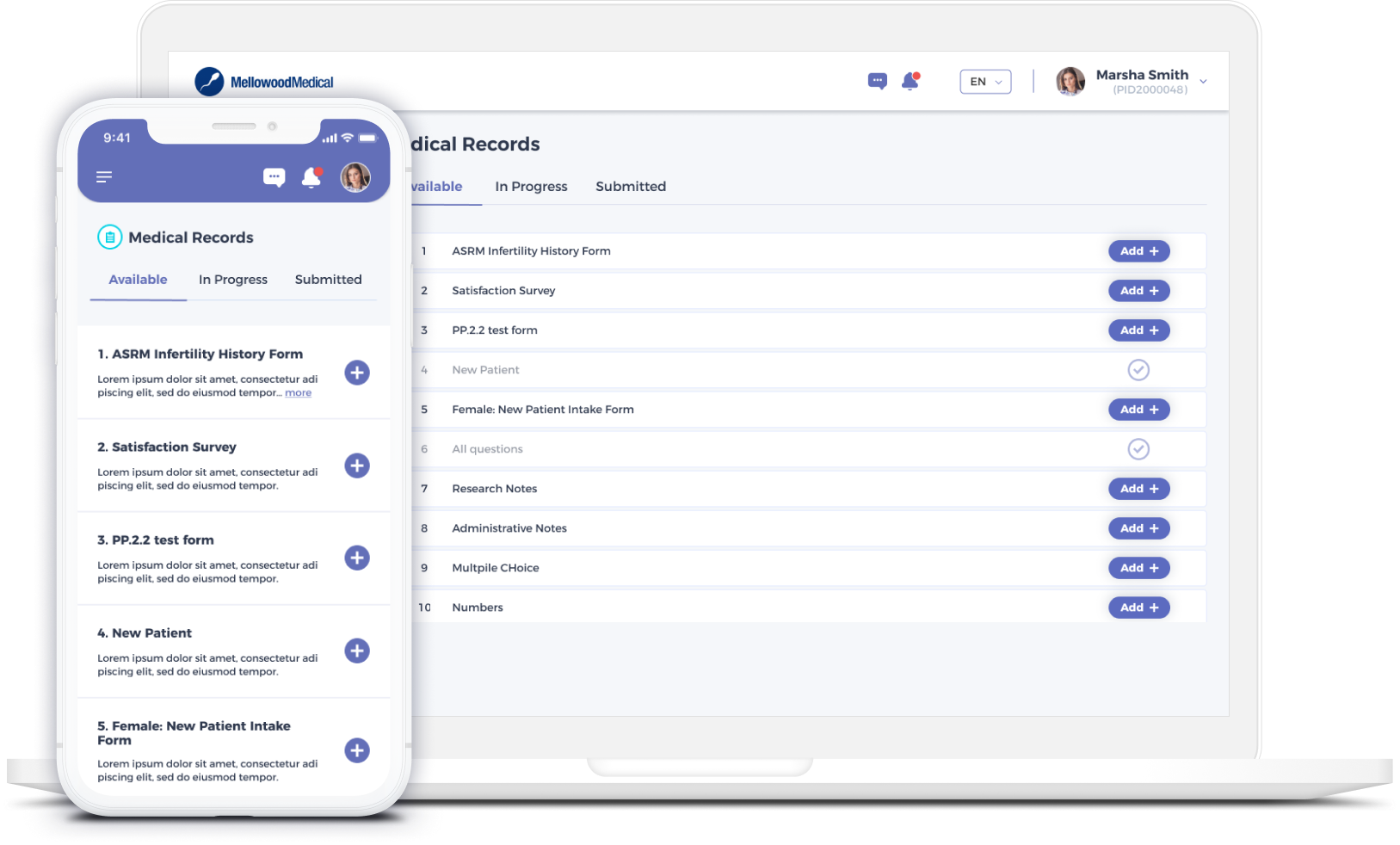Tap chat bubble icon on phone header
The width and height of the screenshot is (1400, 845).
(x=274, y=177)
